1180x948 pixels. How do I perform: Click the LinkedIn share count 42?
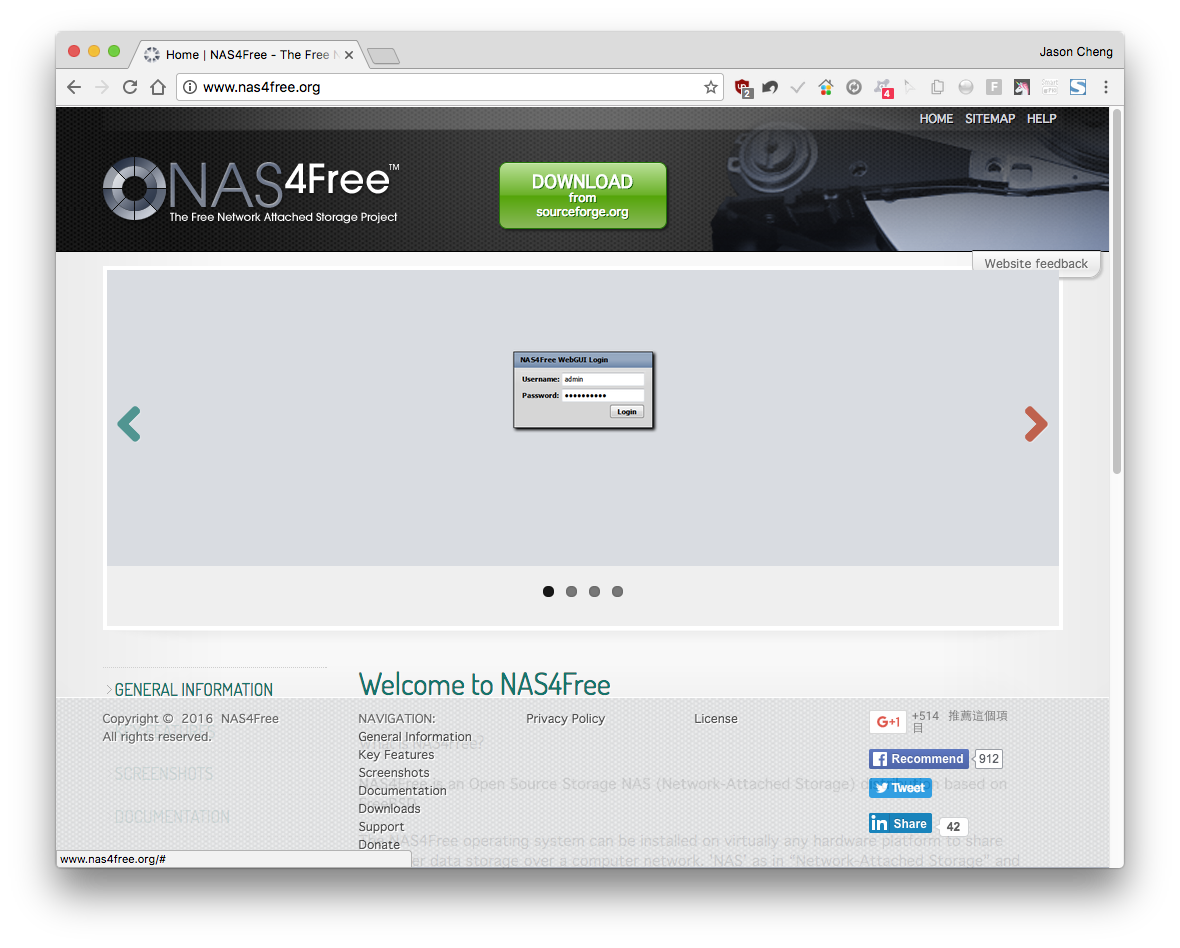[x=953, y=826]
